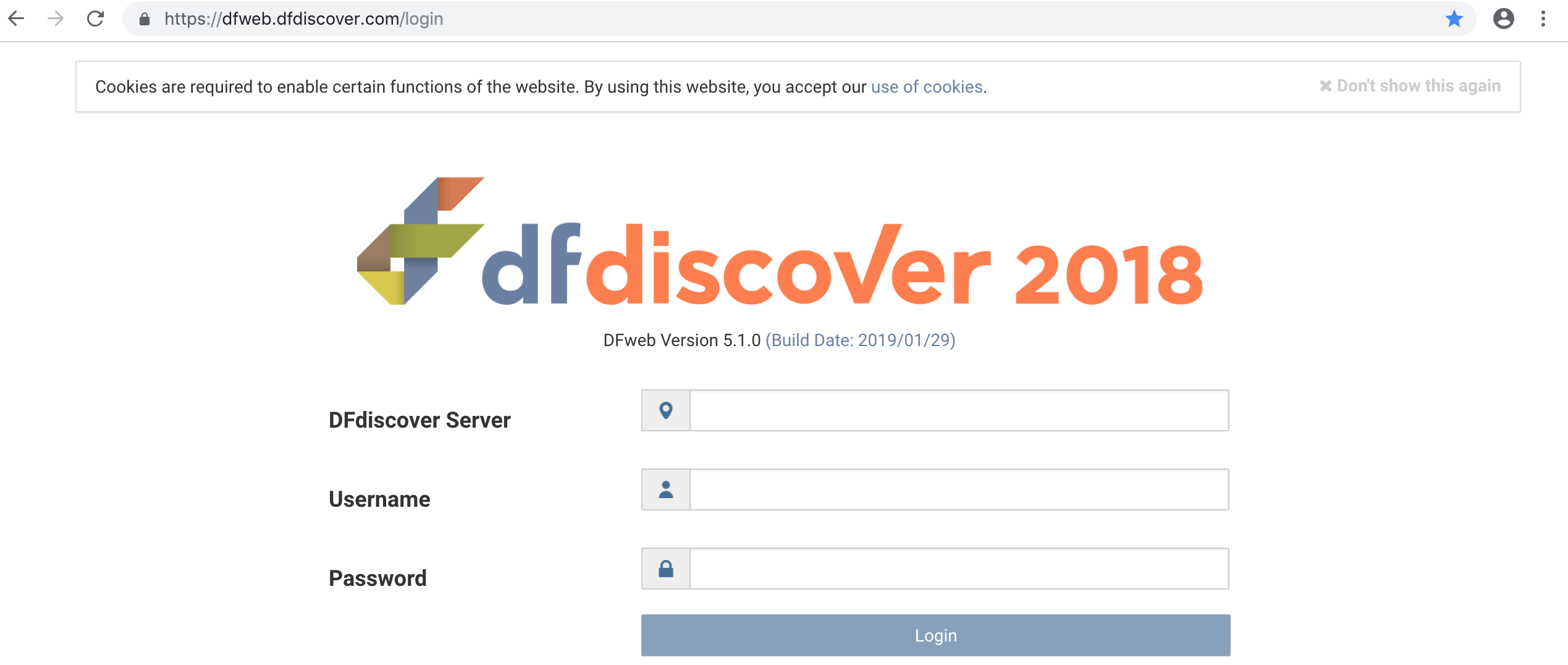
Task: Click the location pin icon beside server field
Action: click(x=665, y=410)
